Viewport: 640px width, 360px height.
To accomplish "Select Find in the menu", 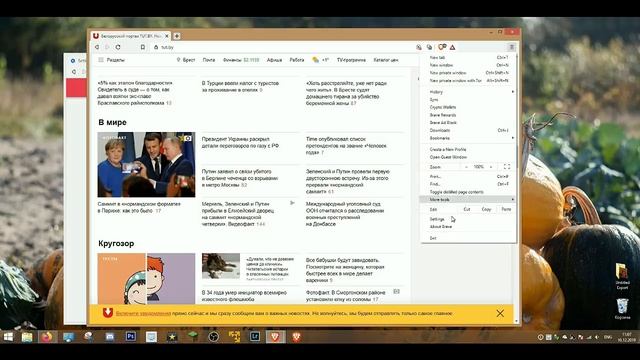I will (x=469, y=184).
